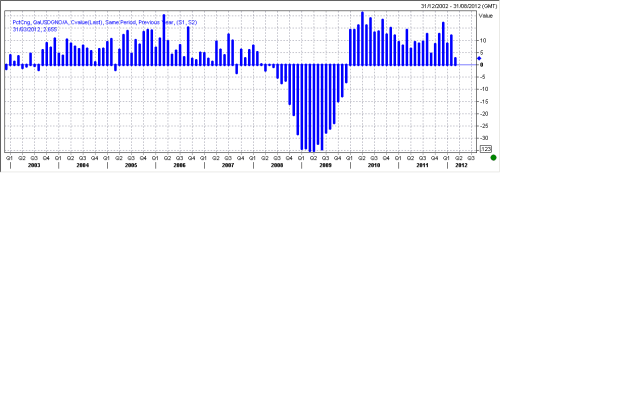Click the 31/03/2012 data value readout
Image resolution: width=640 pixels, height=403 pixels.
41,28
